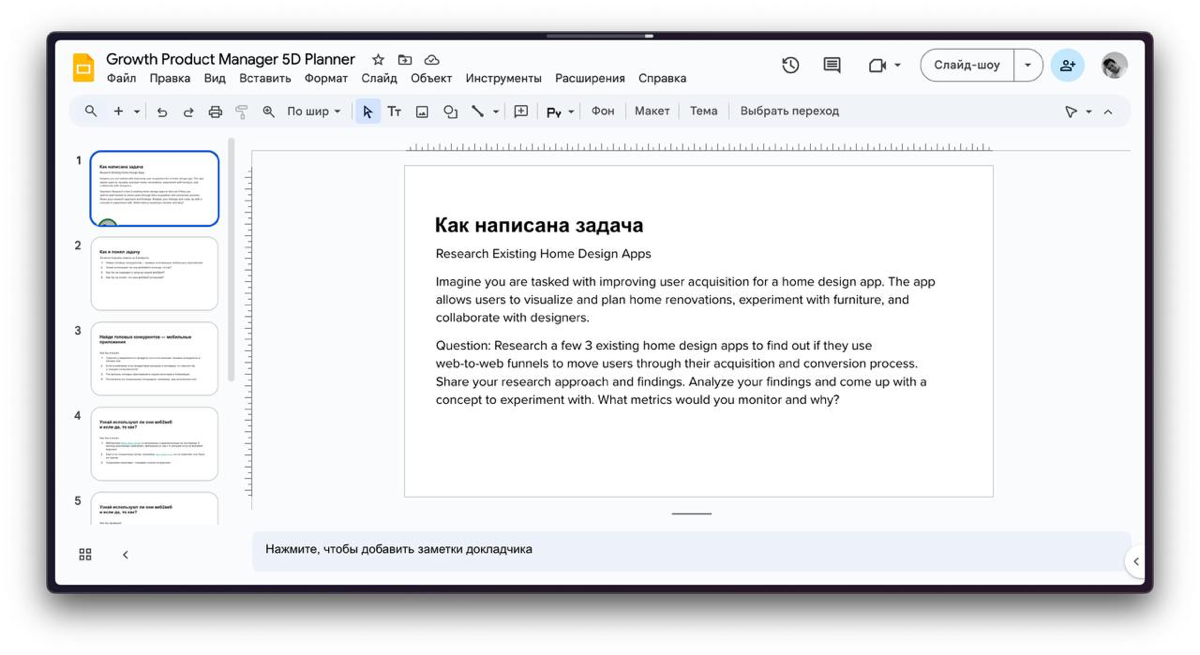Select the text box tool
This screenshot has width=1200, height=655.
pos(394,111)
